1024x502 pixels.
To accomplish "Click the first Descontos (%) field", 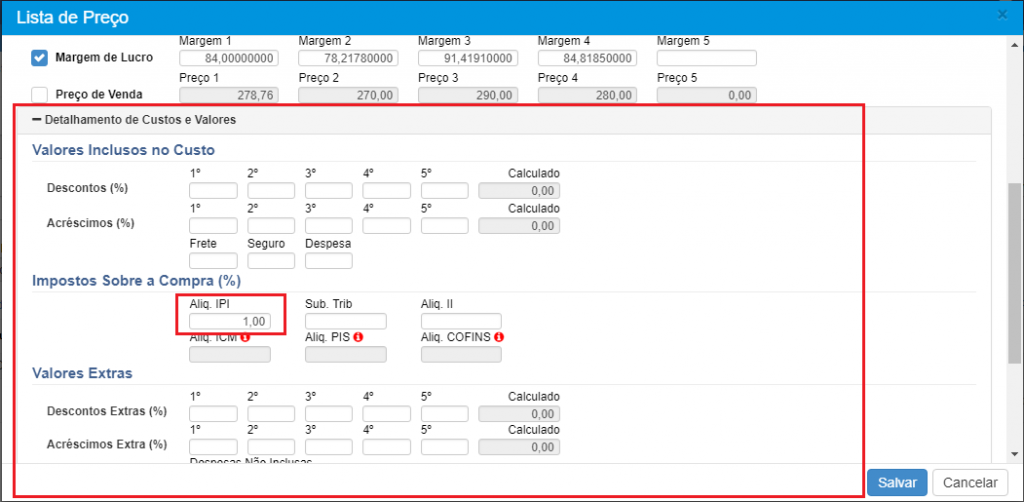I will [x=213, y=191].
